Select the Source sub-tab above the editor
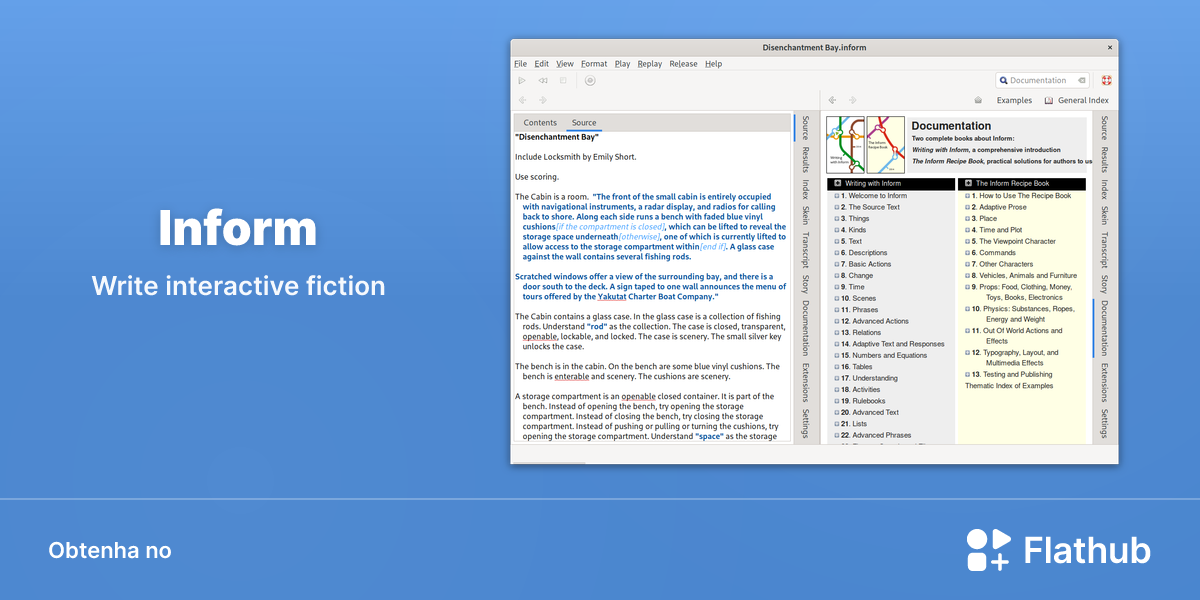The height and width of the screenshot is (600, 1200). click(584, 123)
